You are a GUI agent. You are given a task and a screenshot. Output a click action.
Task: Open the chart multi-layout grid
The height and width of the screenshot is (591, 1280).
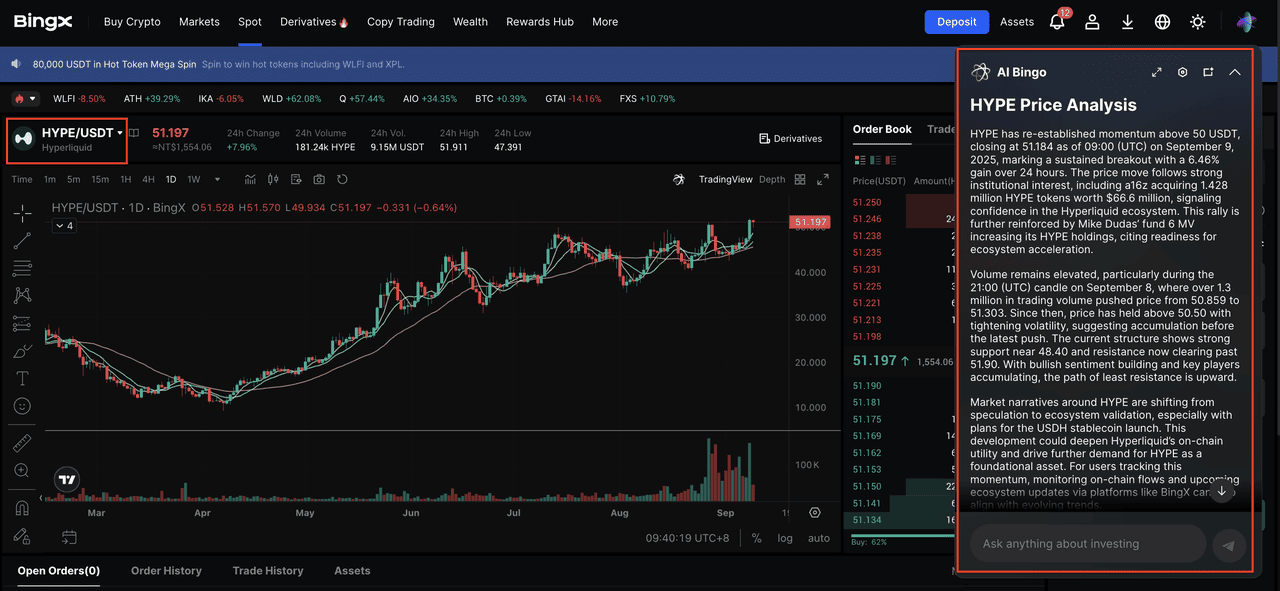pyautogui.click(x=800, y=180)
